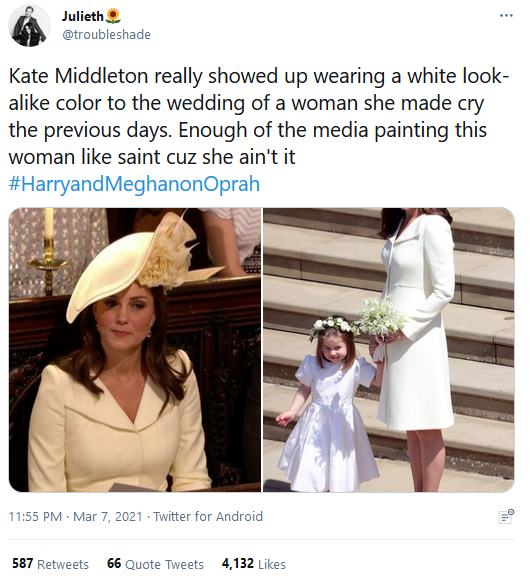The image size is (530, 576).
Task: Click the tweet text starting Kate Middleton
Action: pos(257,116)
